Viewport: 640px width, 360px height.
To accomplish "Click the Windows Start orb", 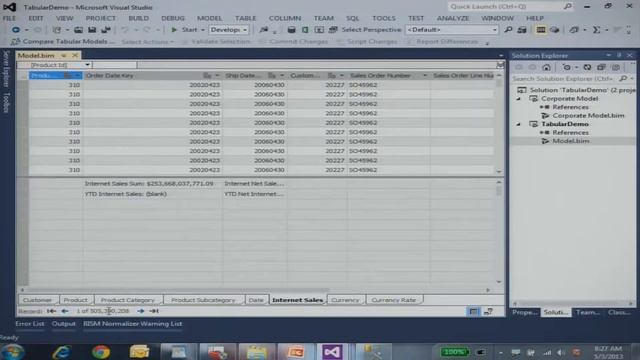I will pos(13,351).
